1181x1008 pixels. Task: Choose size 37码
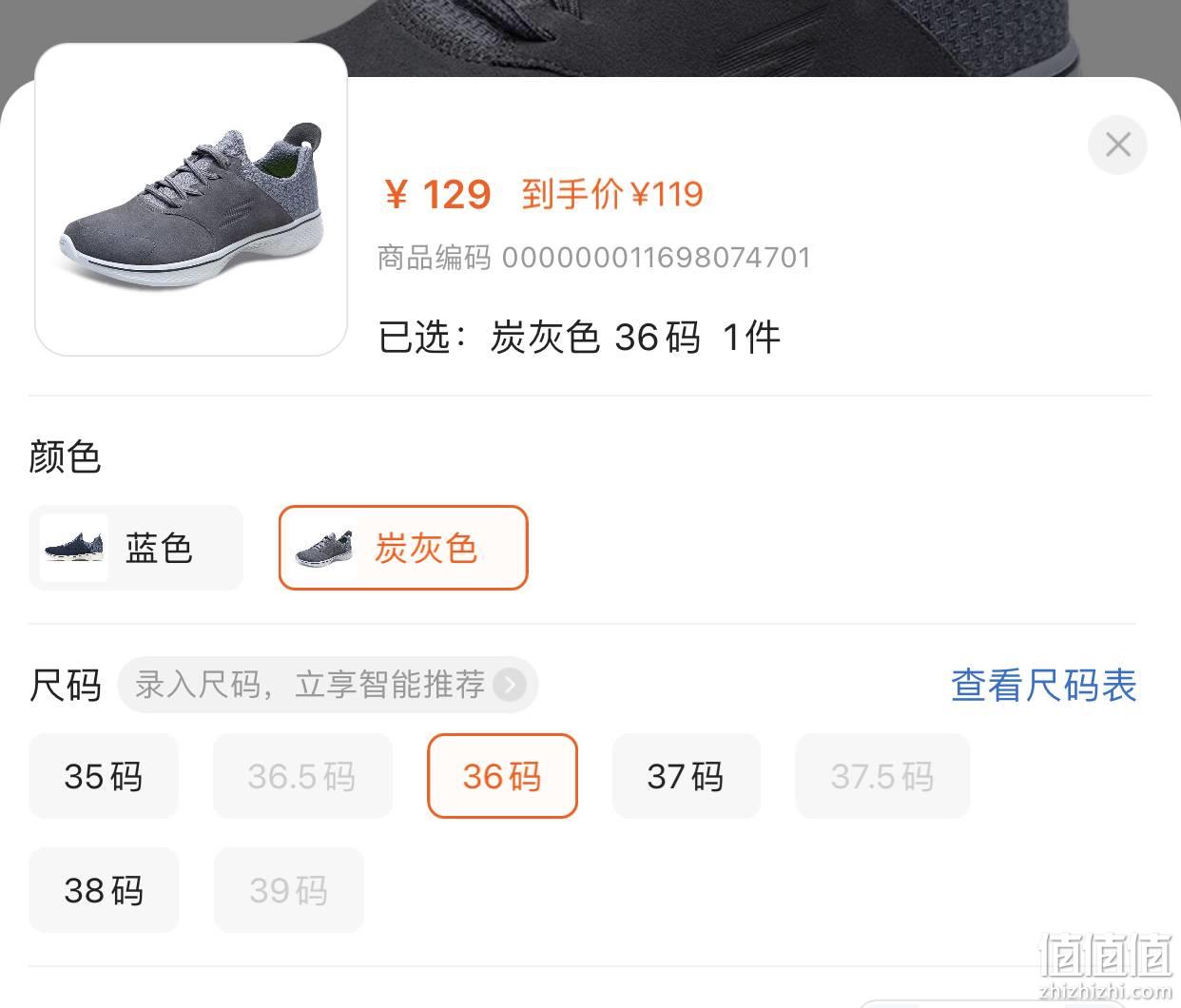coord(686,776)
